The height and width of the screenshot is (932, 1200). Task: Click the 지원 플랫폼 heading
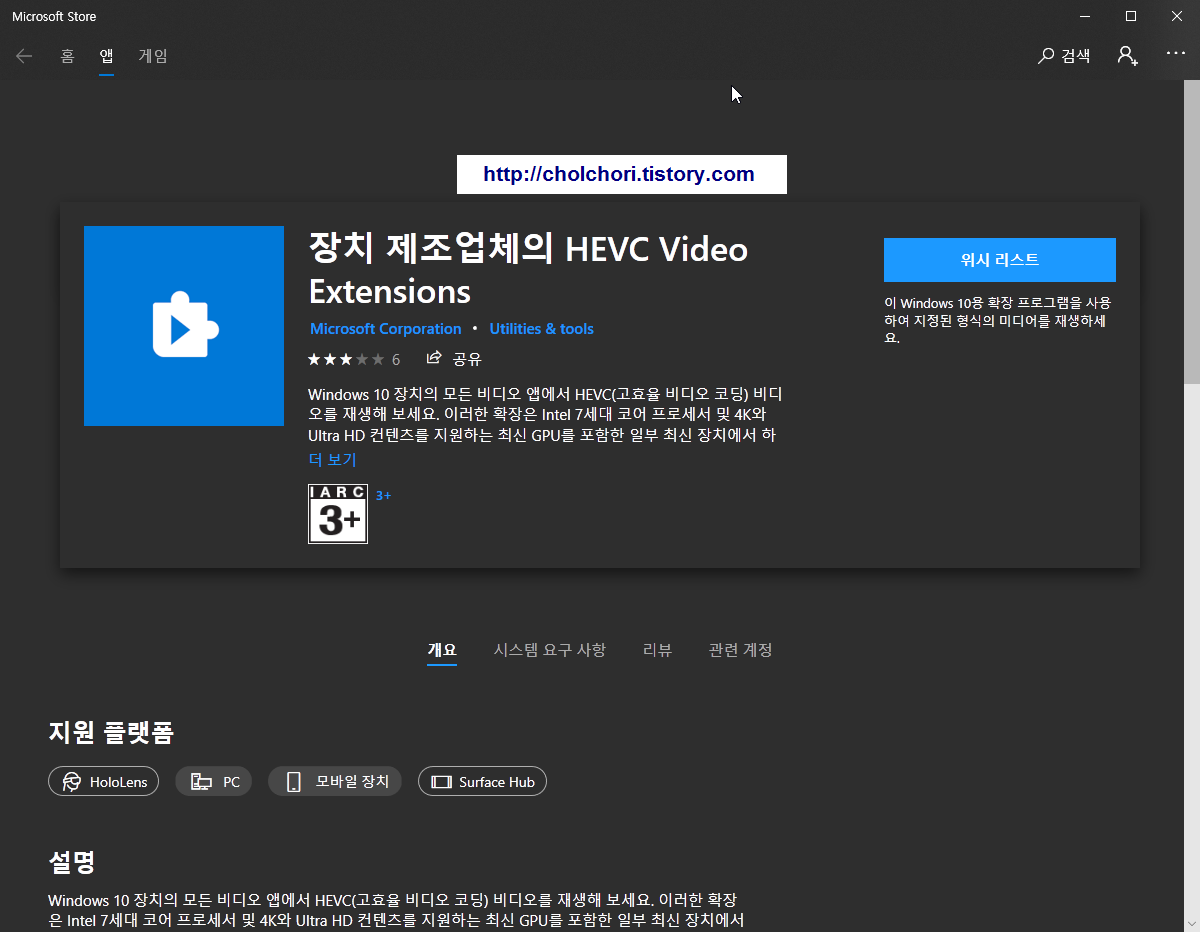pos(111,733)
